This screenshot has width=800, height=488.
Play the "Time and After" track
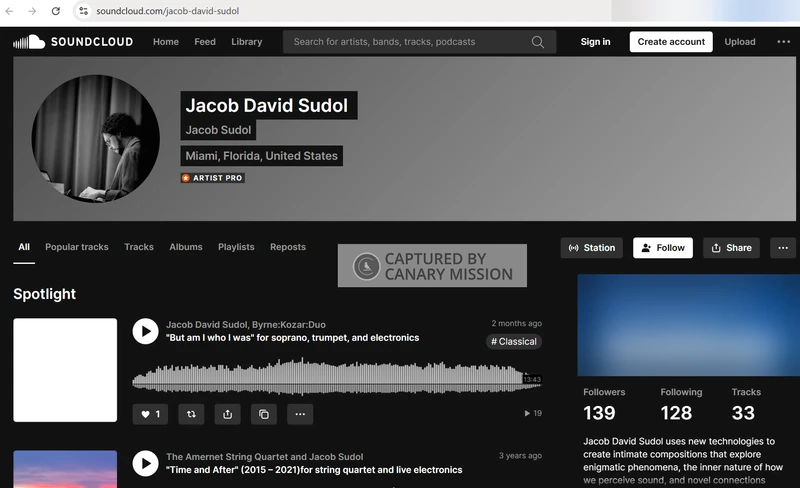coord(145,463)
